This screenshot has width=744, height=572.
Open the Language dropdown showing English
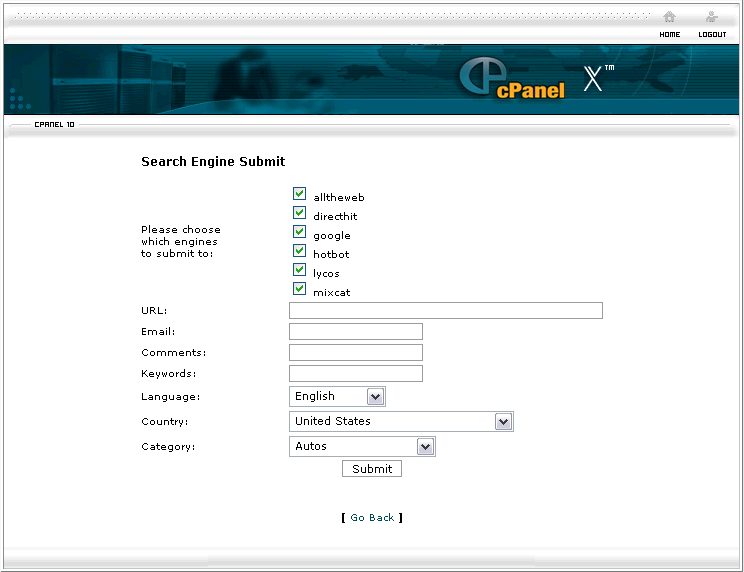pyautogui.click(x=337, y=397)
